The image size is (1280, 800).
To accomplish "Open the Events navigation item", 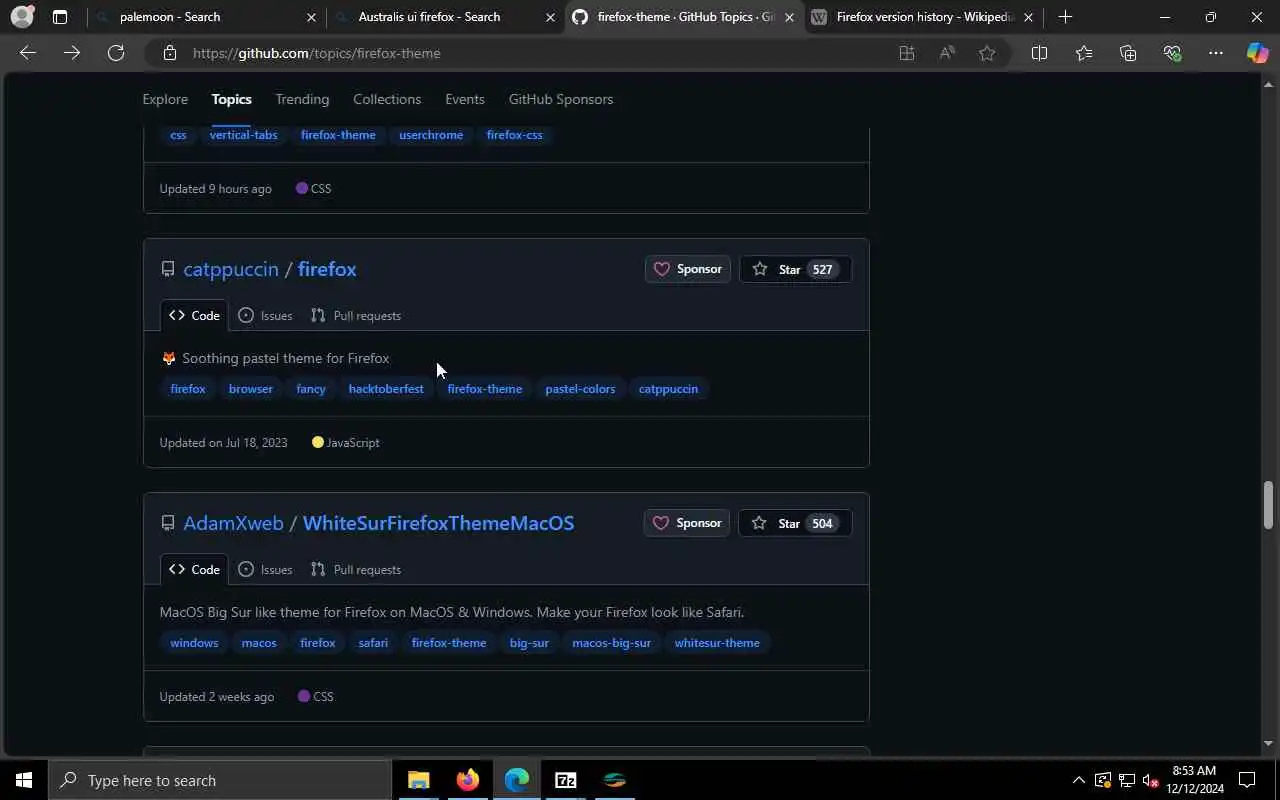I will 465,99.
